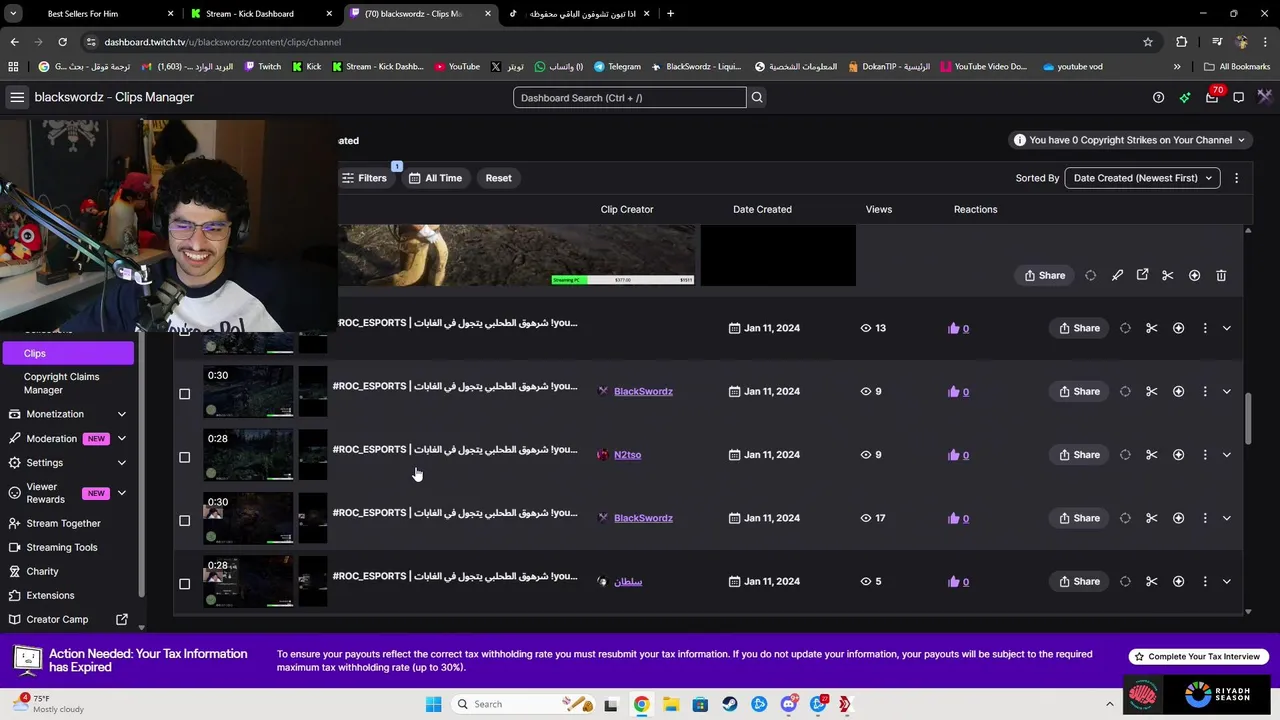Open the Stream Together sidebar item
The width and height of the screenshot is (1280, 720).
click(63, 523)
